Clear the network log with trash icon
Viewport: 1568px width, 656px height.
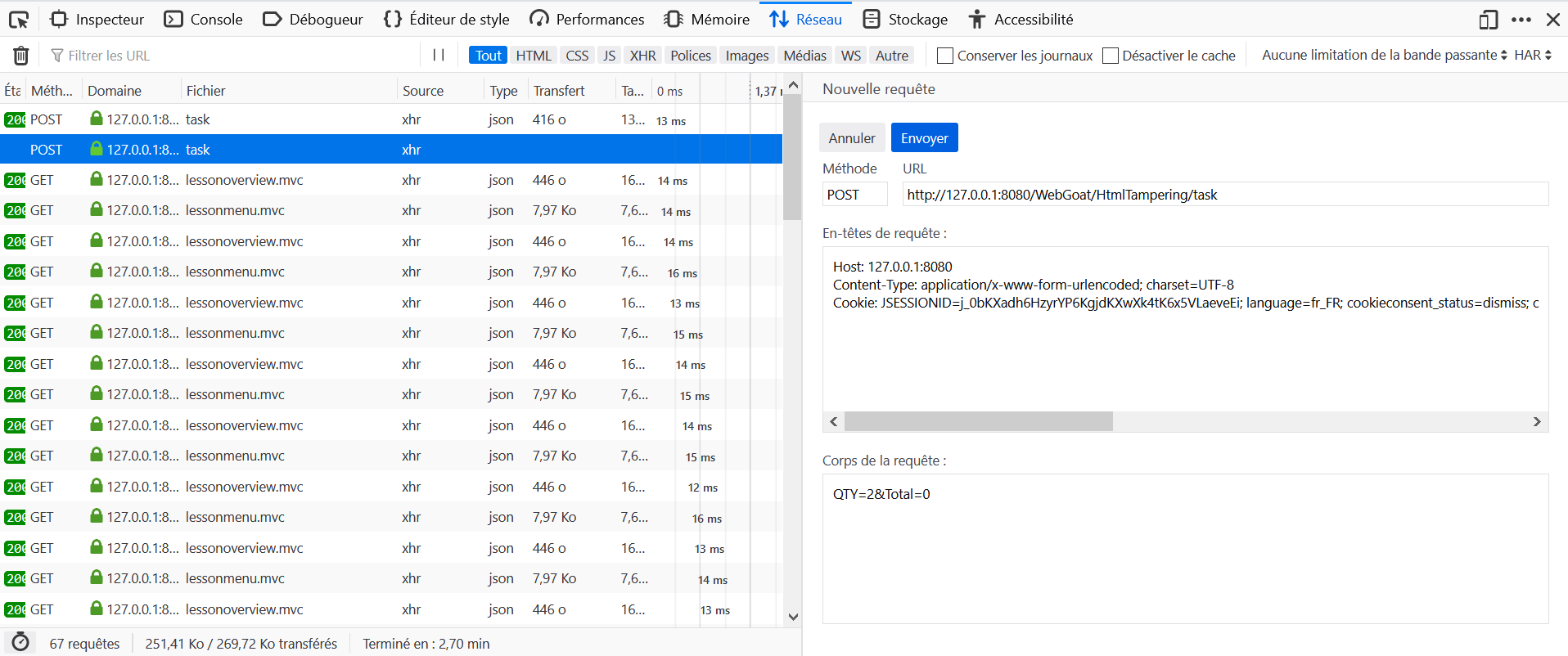21,56
